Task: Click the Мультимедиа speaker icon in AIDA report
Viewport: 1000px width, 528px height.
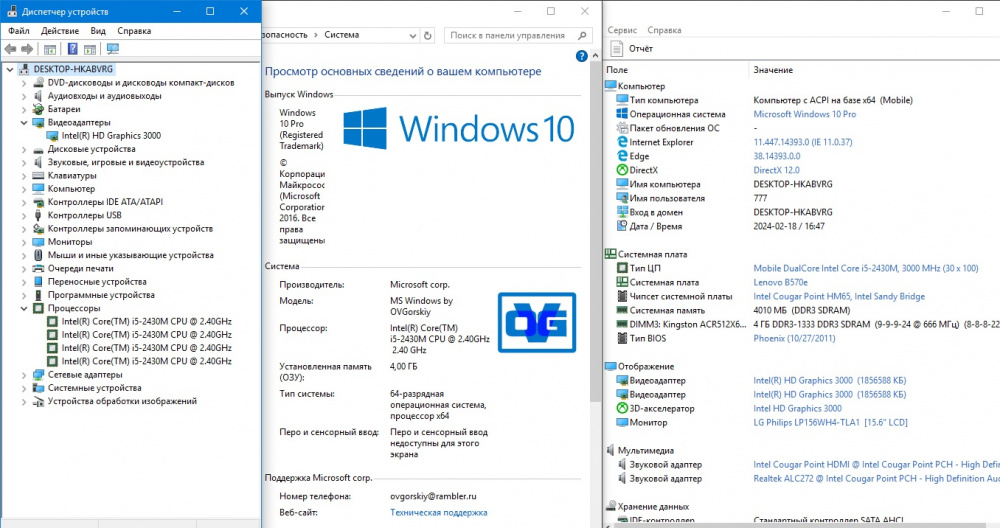Action: tap(610, 450)
